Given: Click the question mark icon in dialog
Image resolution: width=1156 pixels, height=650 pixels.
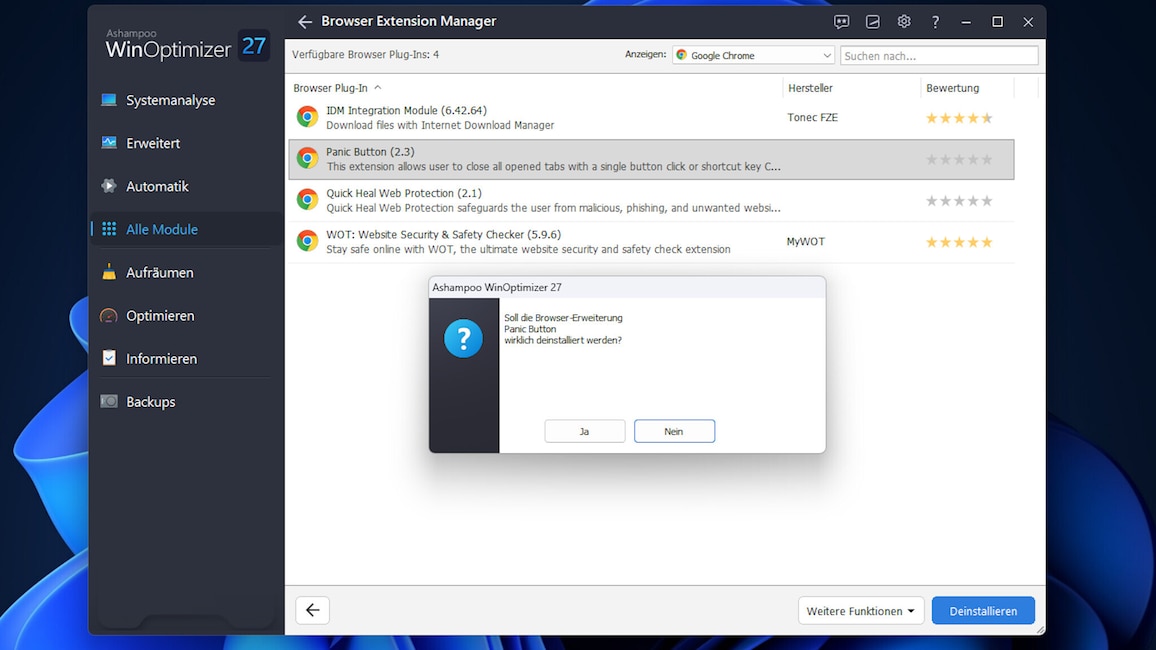Looking at the screenshot, I should [x=463, y=338].
